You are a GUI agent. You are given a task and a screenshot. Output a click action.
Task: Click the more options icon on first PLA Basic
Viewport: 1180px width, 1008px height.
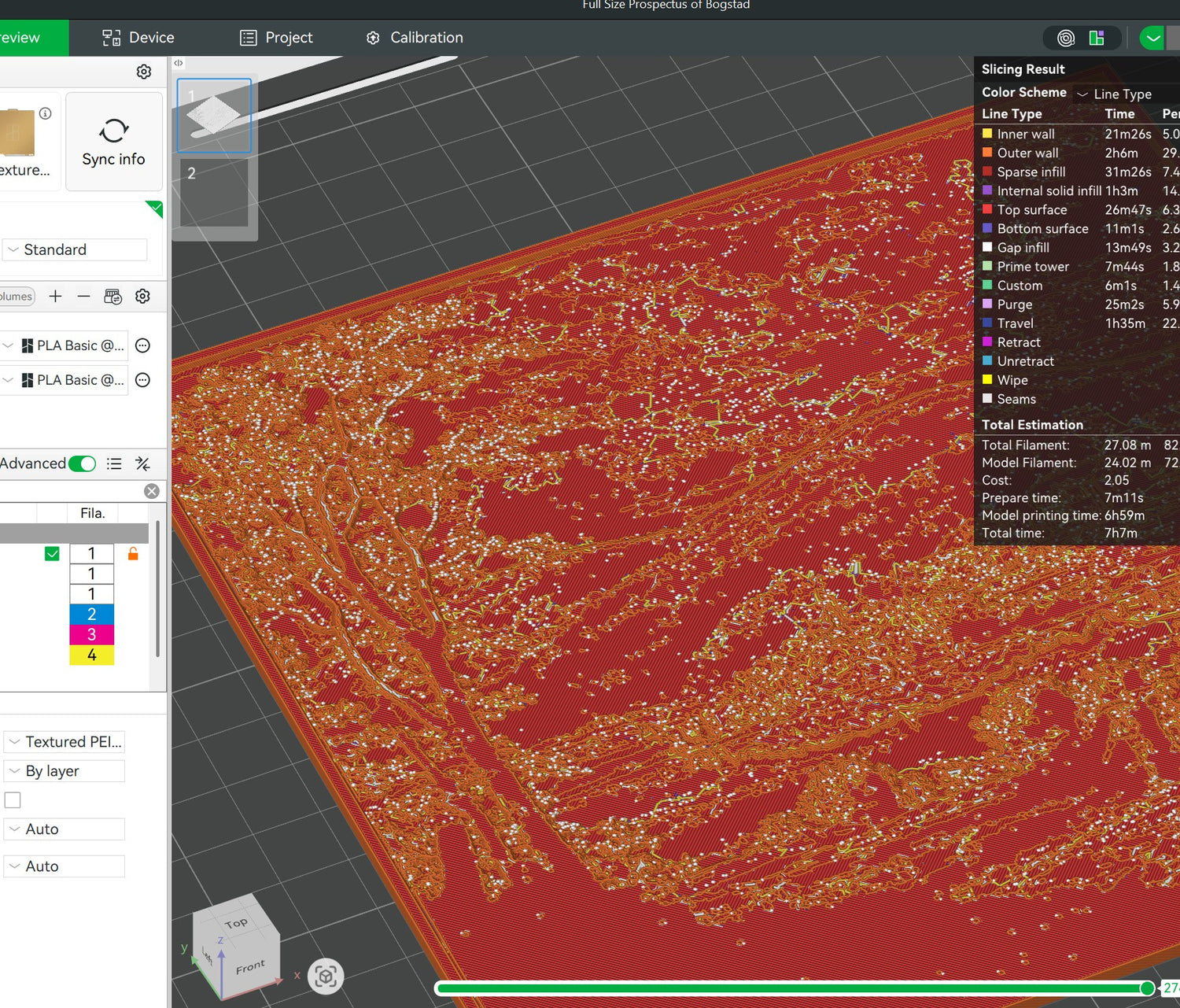(142, 345)
